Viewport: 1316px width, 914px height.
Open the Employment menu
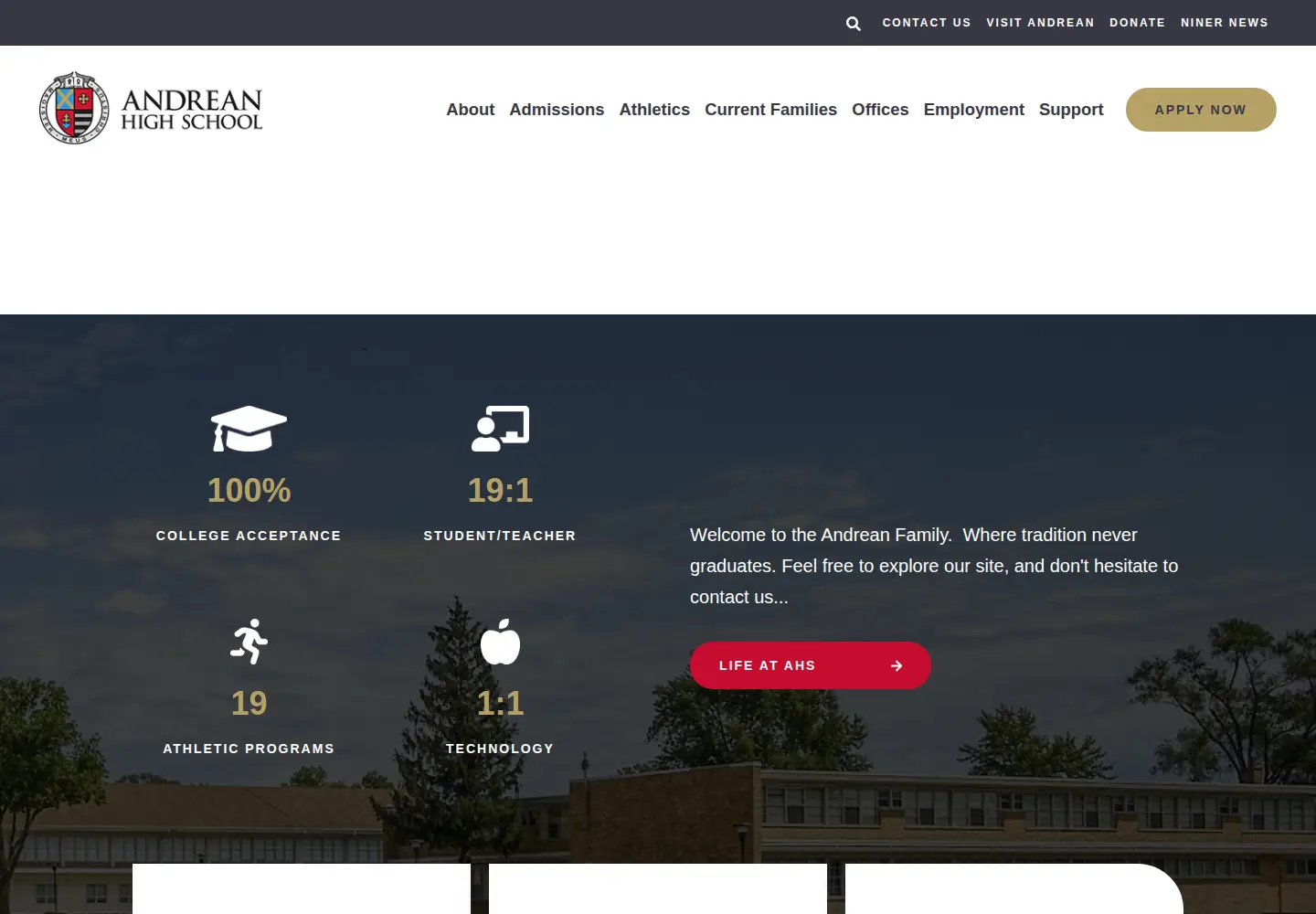[x=973, y=110]
